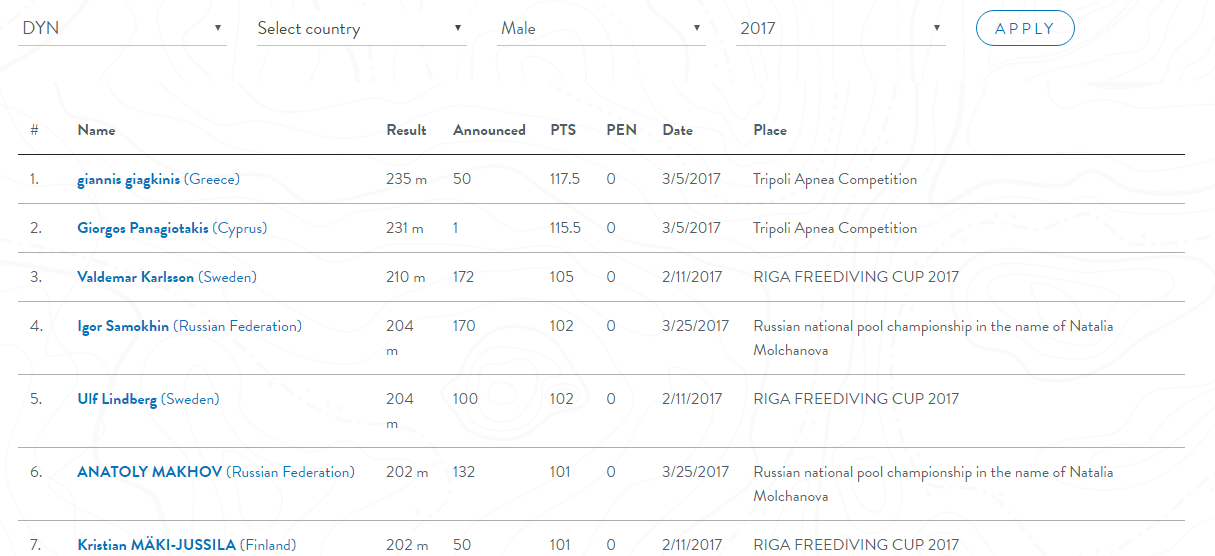
Task: Click the Announced column header
Action: pos(489,130)
